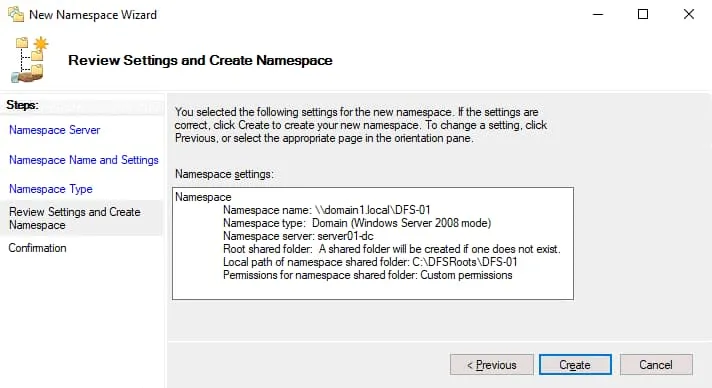Screen dimensions: 712x388
Task: Maximize the New Namespace Wizard window
Action: click(643, 15)
